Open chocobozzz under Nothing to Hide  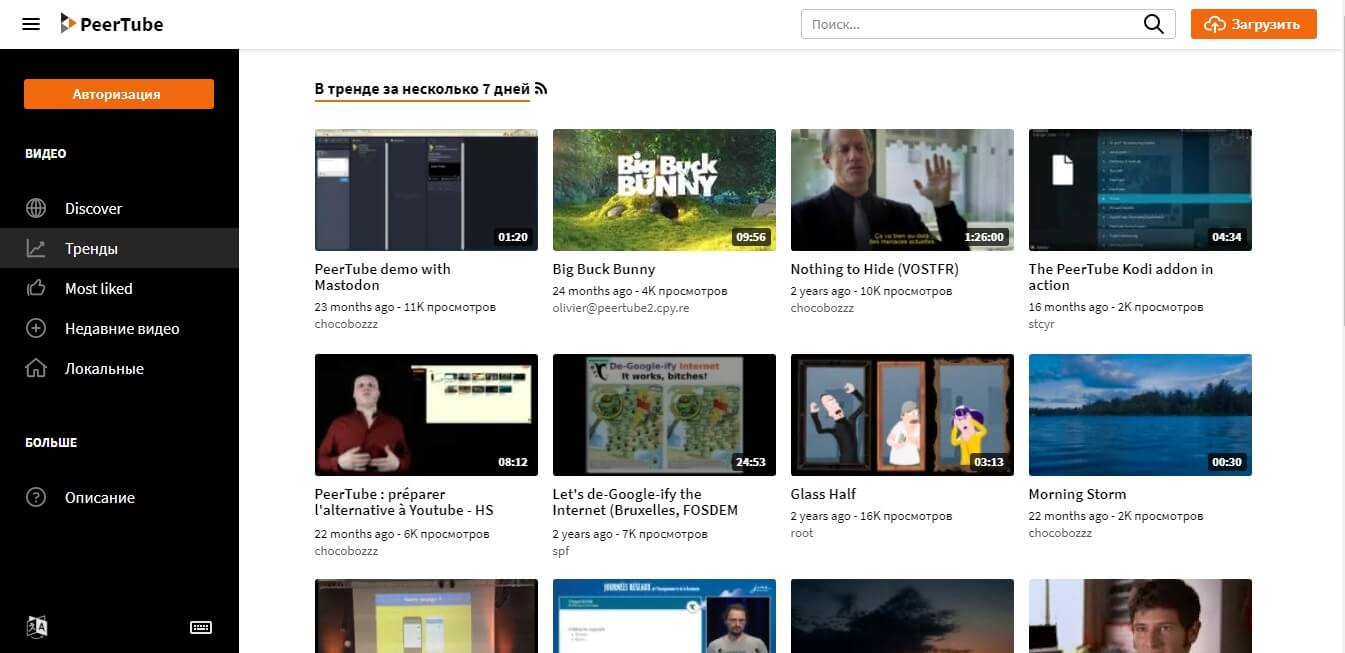click(823, 308)
